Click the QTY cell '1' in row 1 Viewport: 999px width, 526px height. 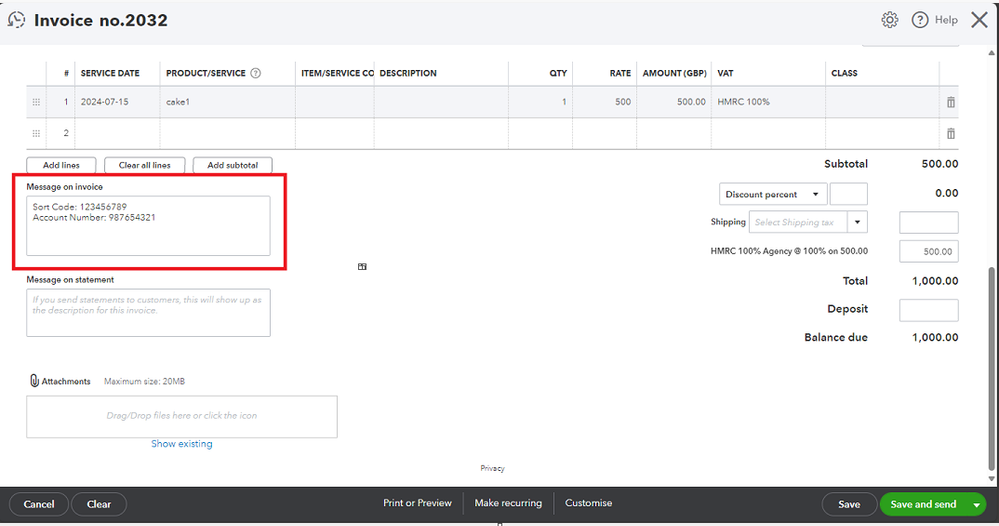coord(540,102)
